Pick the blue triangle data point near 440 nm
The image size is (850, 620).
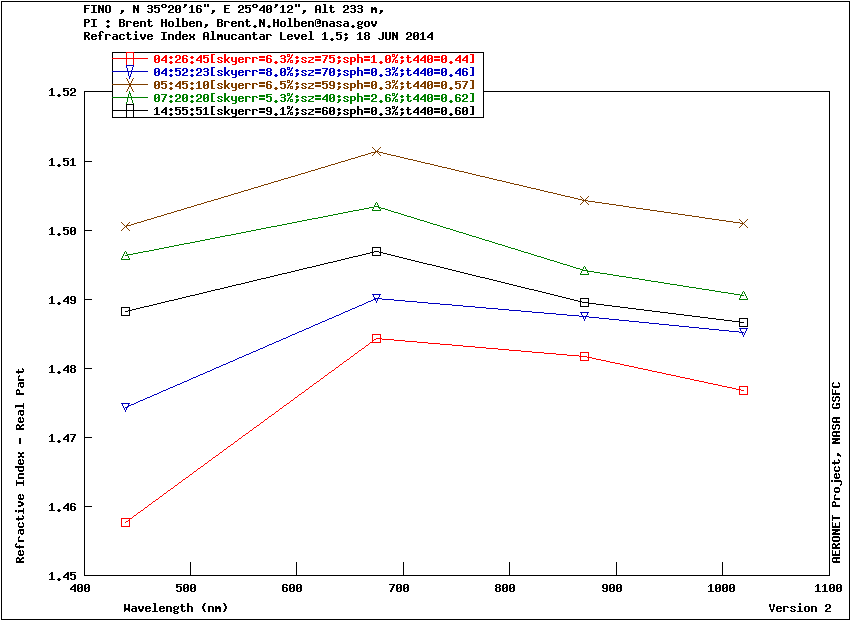pos(126,407)
